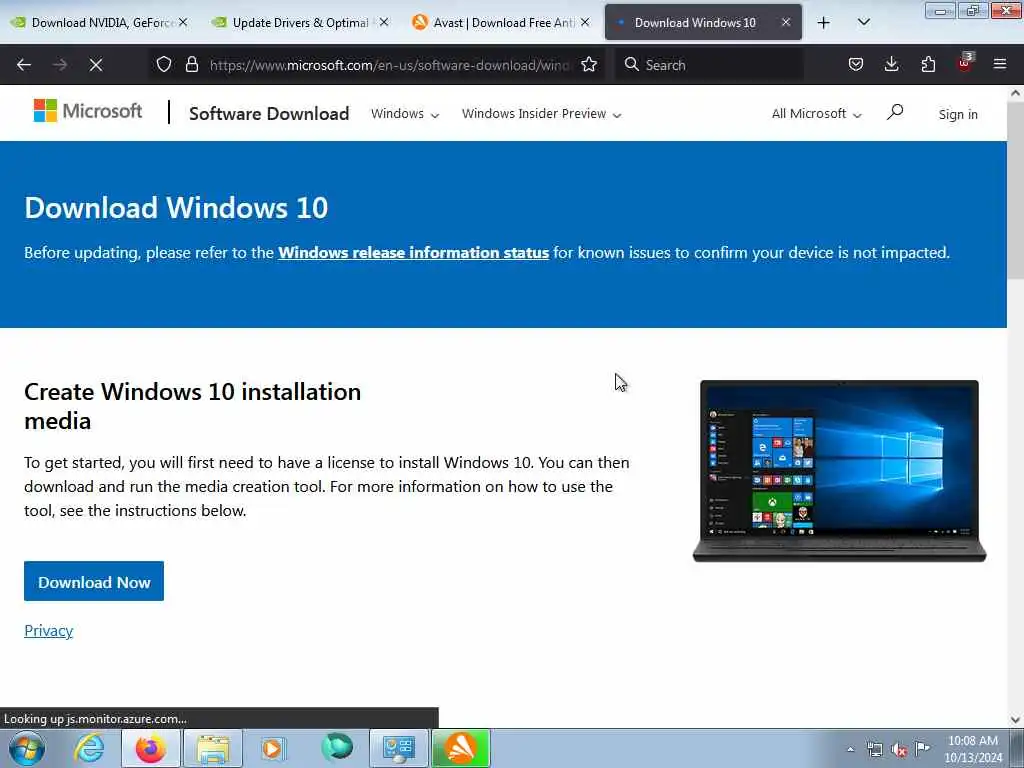Bookmark this page with the star icon

coord(589,64)
